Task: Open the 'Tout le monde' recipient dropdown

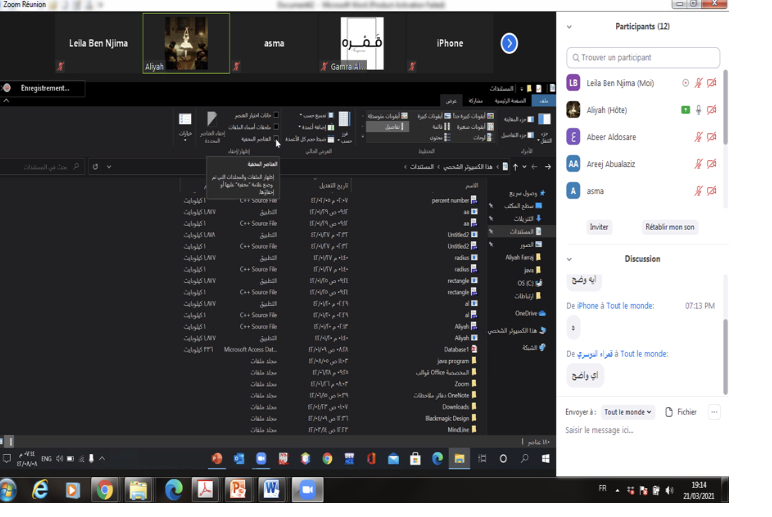Action: point(627,412)
